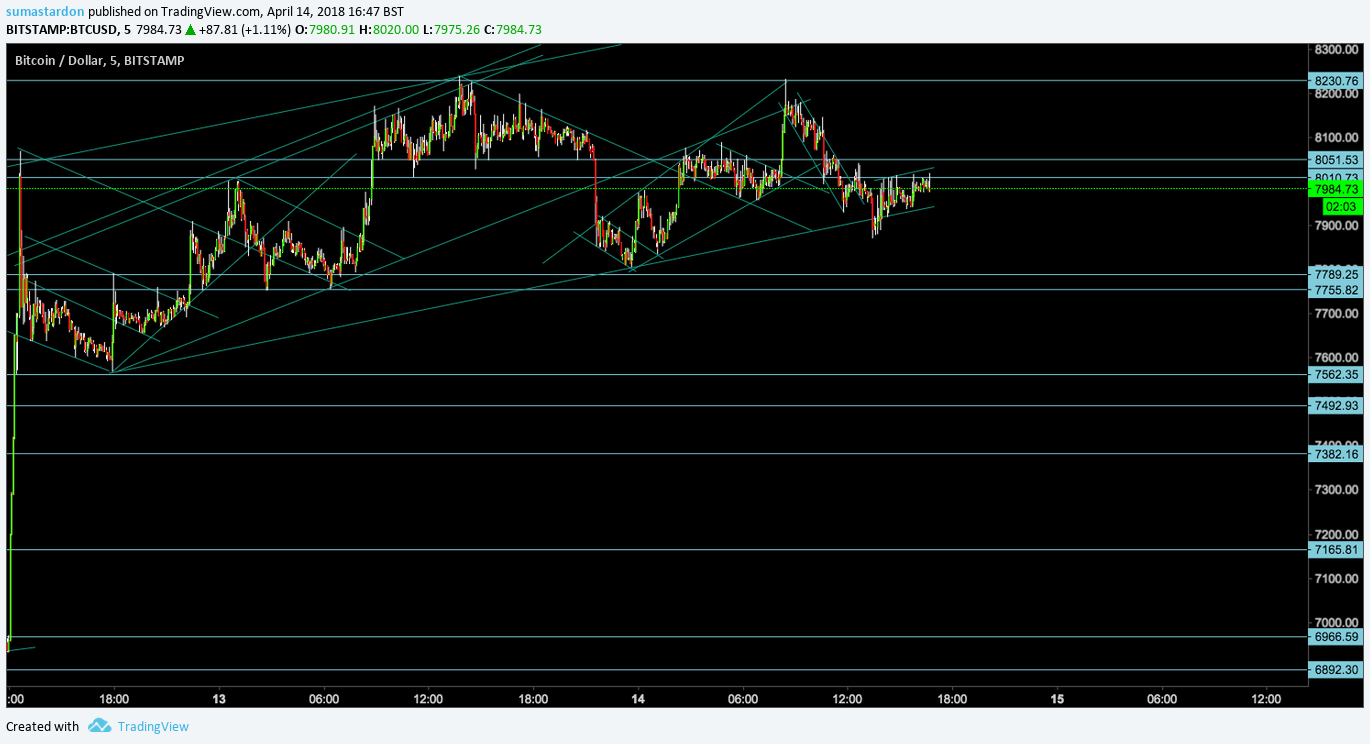Click the 8010.73 price level label

point(1337,177)
